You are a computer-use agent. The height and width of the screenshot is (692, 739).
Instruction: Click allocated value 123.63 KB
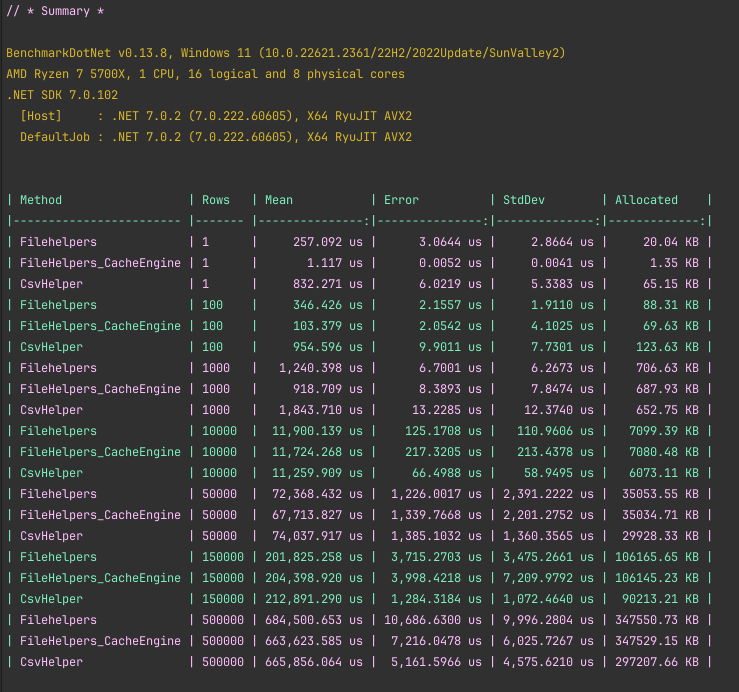(x=667, y=347)
